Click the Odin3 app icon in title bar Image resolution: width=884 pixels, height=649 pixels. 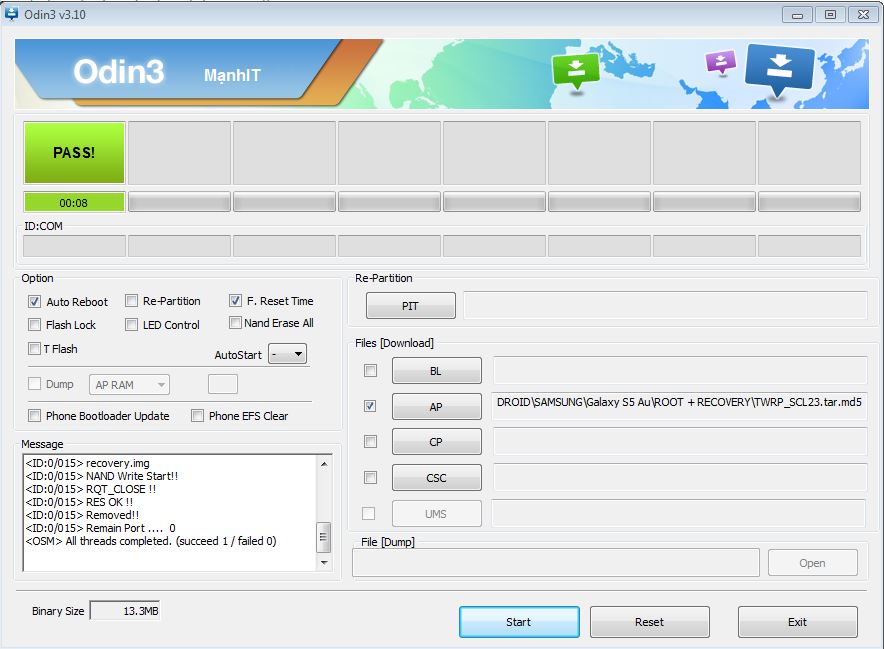click(x=11, y=13)
